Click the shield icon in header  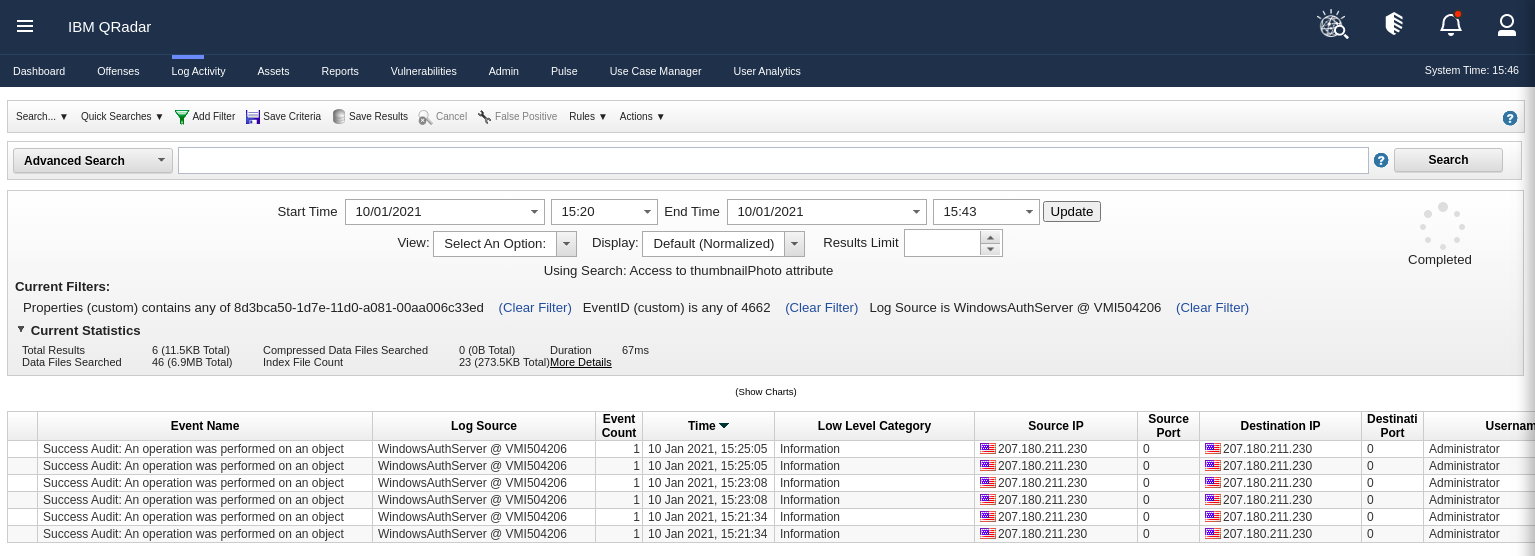click(x=1393, y=25)
